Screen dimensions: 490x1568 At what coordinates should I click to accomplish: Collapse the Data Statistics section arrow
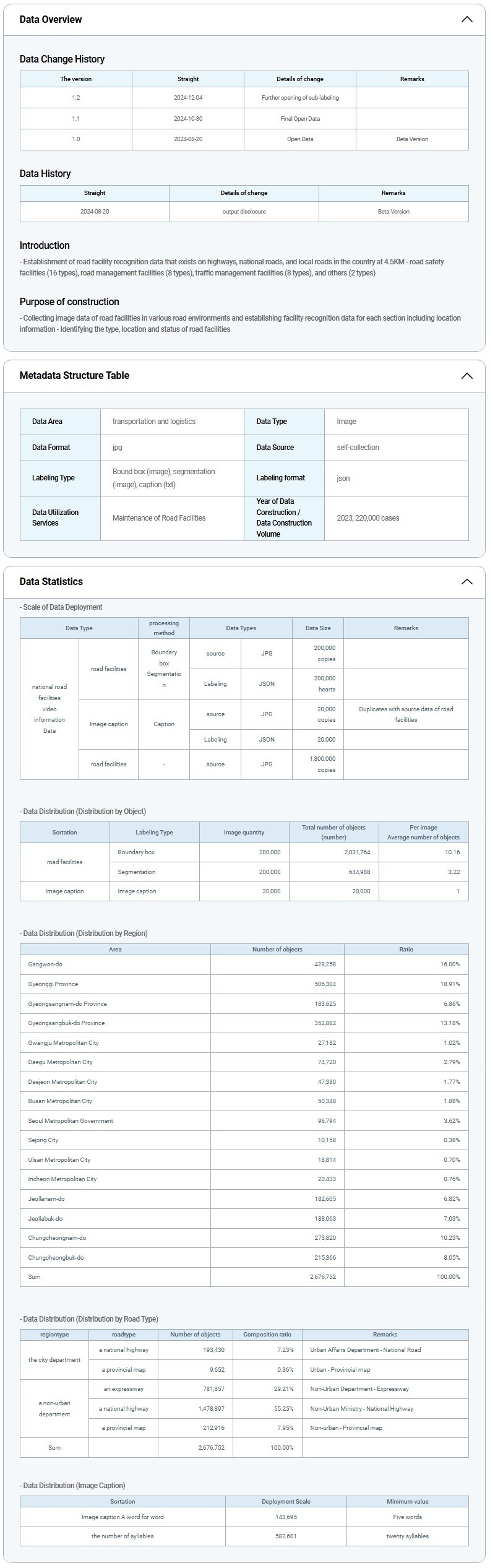(x=466, y=582)
